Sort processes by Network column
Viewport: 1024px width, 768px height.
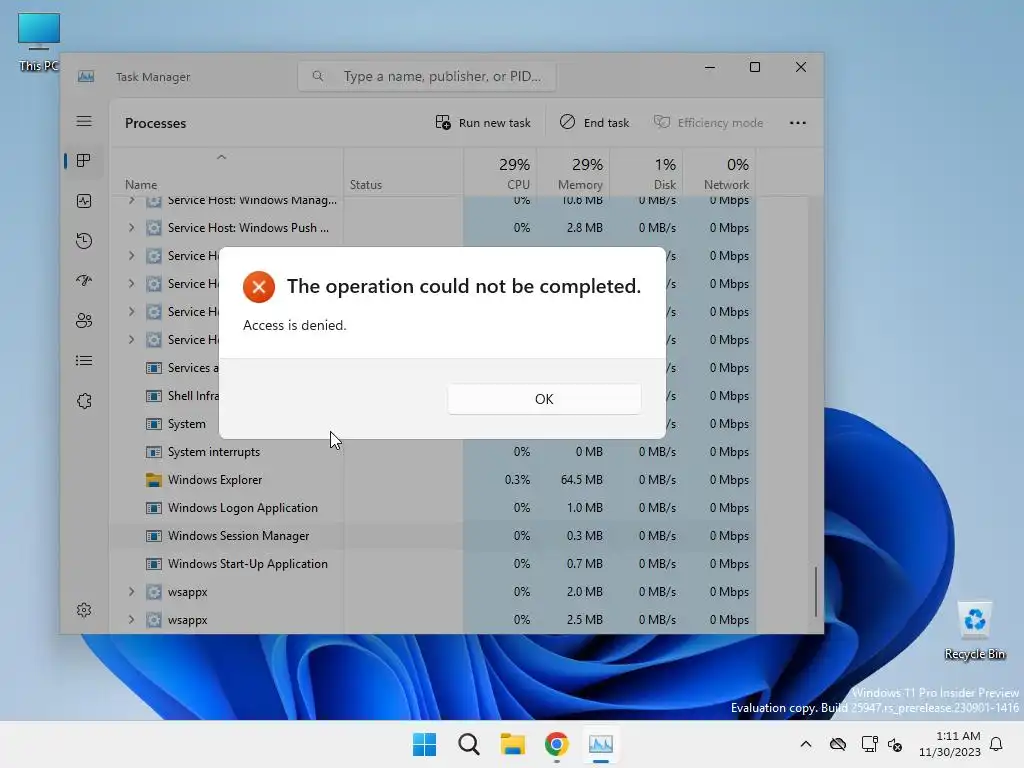tap(720, 174)
